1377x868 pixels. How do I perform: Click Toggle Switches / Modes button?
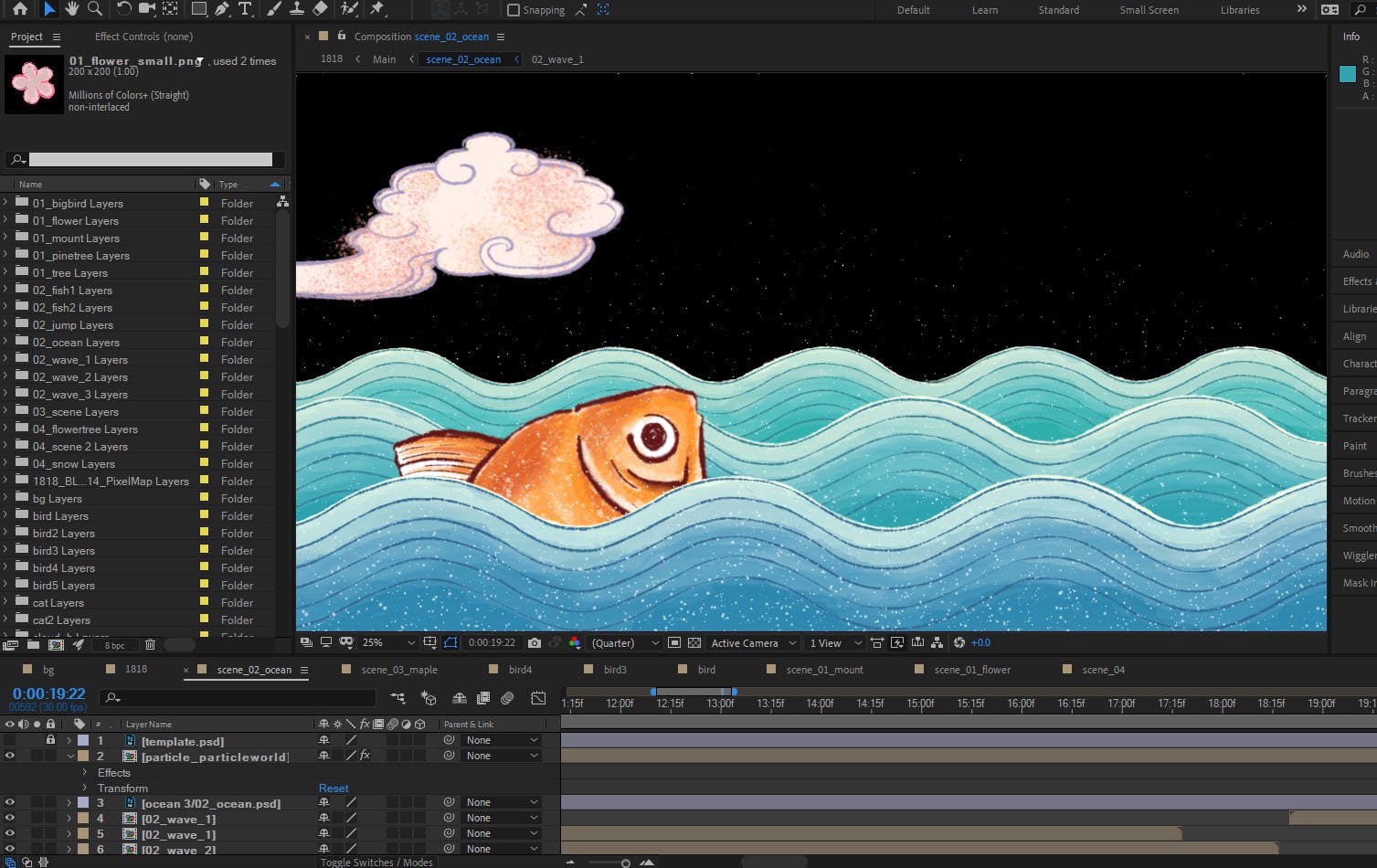click(376, 862)
